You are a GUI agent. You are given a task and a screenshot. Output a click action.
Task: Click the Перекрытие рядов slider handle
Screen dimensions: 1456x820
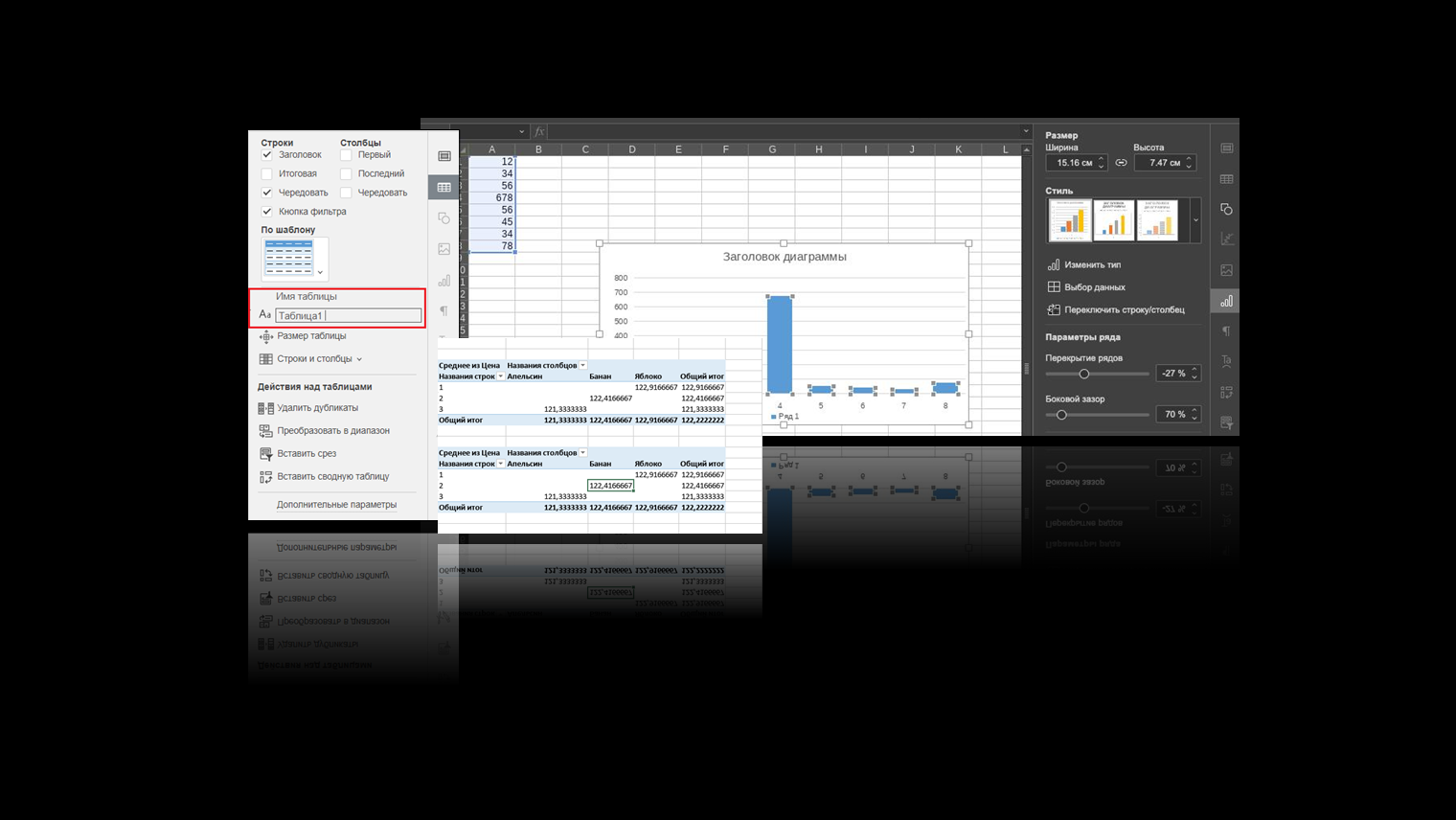[1084, 374]
